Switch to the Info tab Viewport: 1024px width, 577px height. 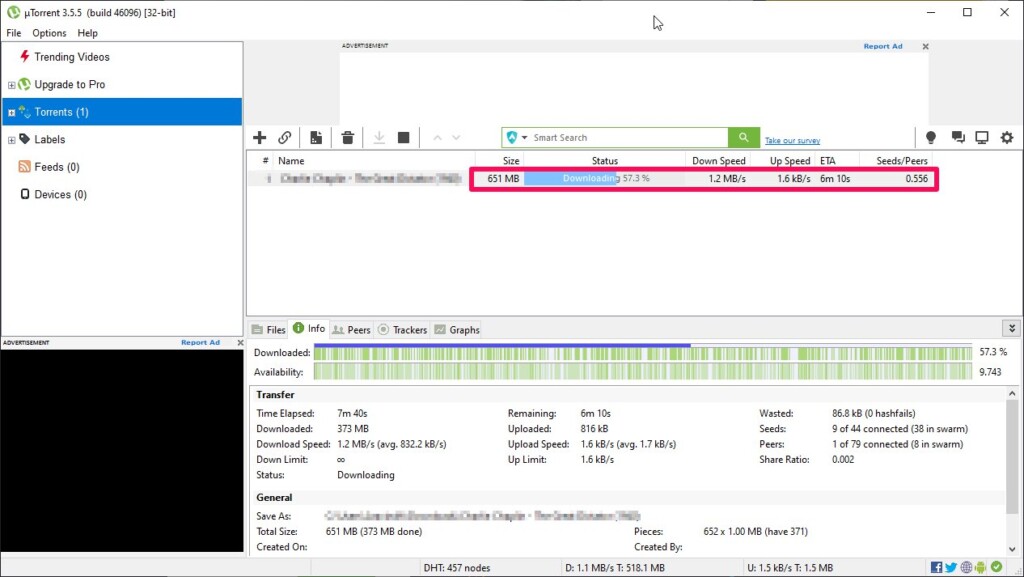coord(309,328)
